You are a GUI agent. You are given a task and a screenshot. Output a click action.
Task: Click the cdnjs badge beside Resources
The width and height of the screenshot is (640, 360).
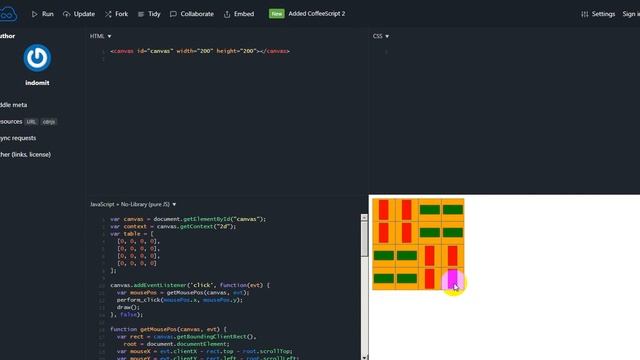point(49,122)
